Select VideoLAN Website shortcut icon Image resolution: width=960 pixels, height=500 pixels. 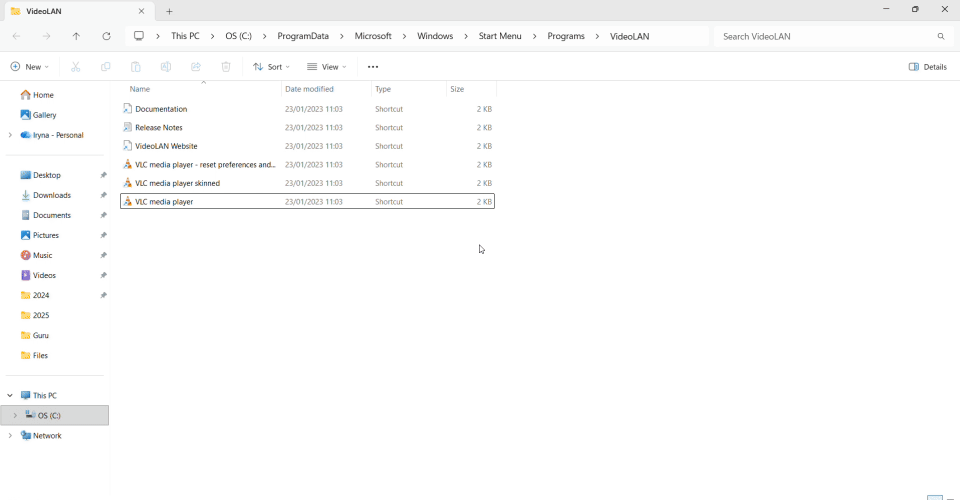point(127,146)
